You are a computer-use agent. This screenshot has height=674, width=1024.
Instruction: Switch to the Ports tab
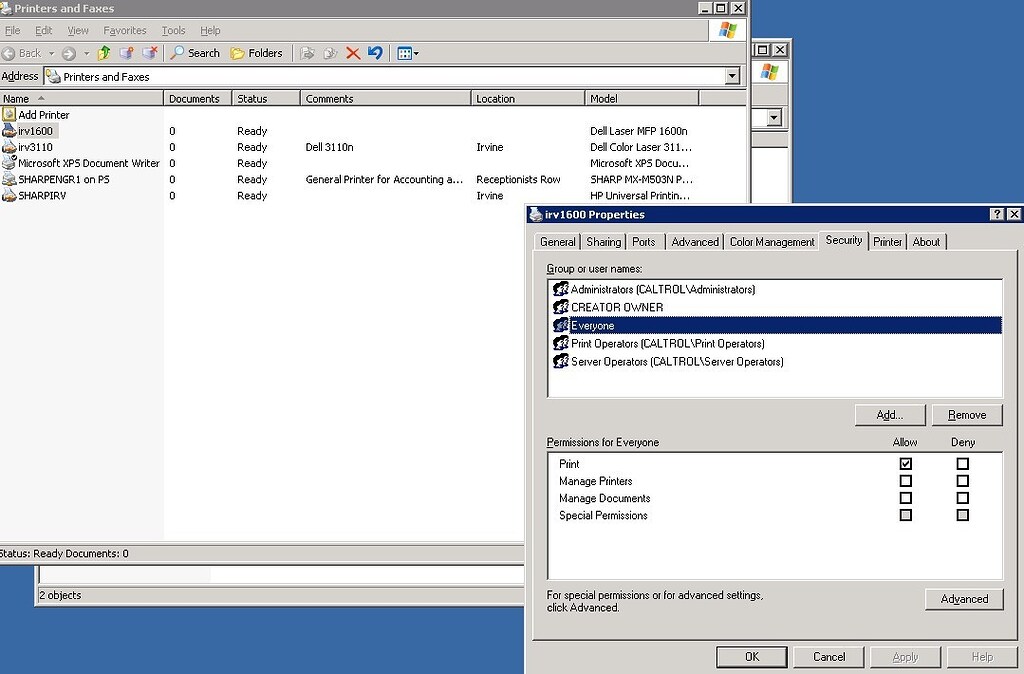click(x=644, y=241)
